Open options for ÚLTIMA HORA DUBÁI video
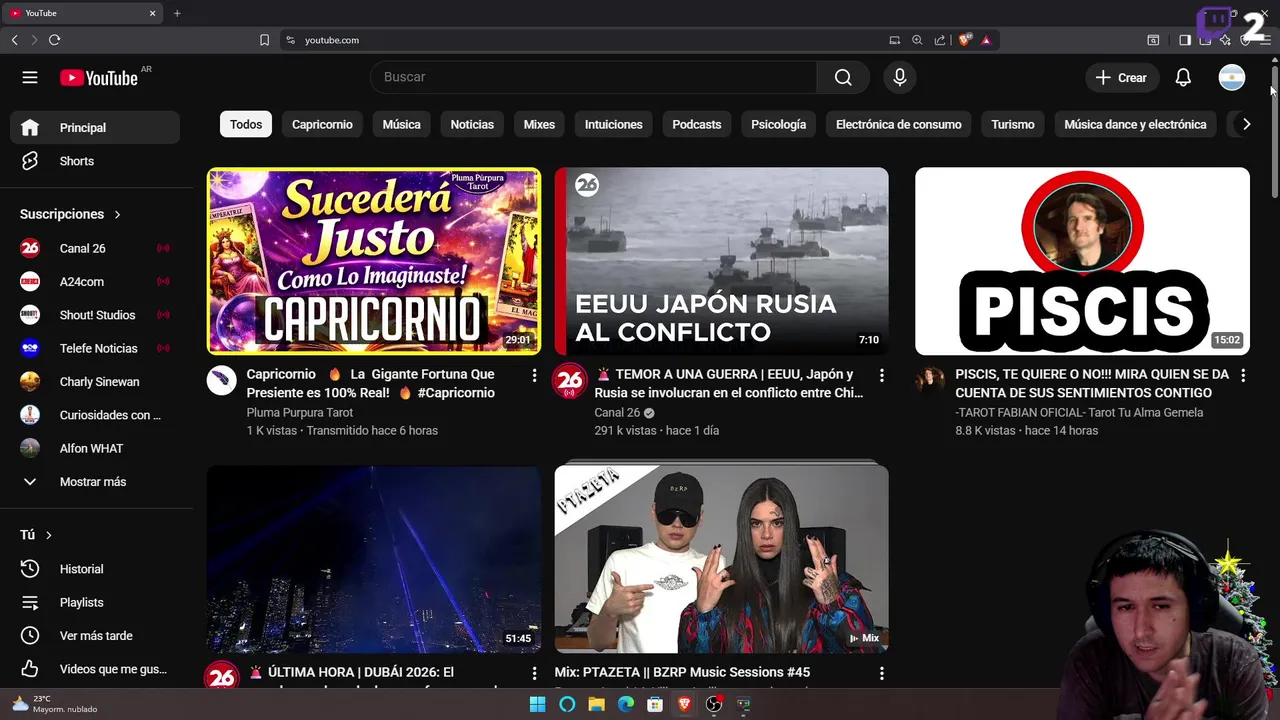Viewport: 1280px width, 720px height. click(534, 673)
